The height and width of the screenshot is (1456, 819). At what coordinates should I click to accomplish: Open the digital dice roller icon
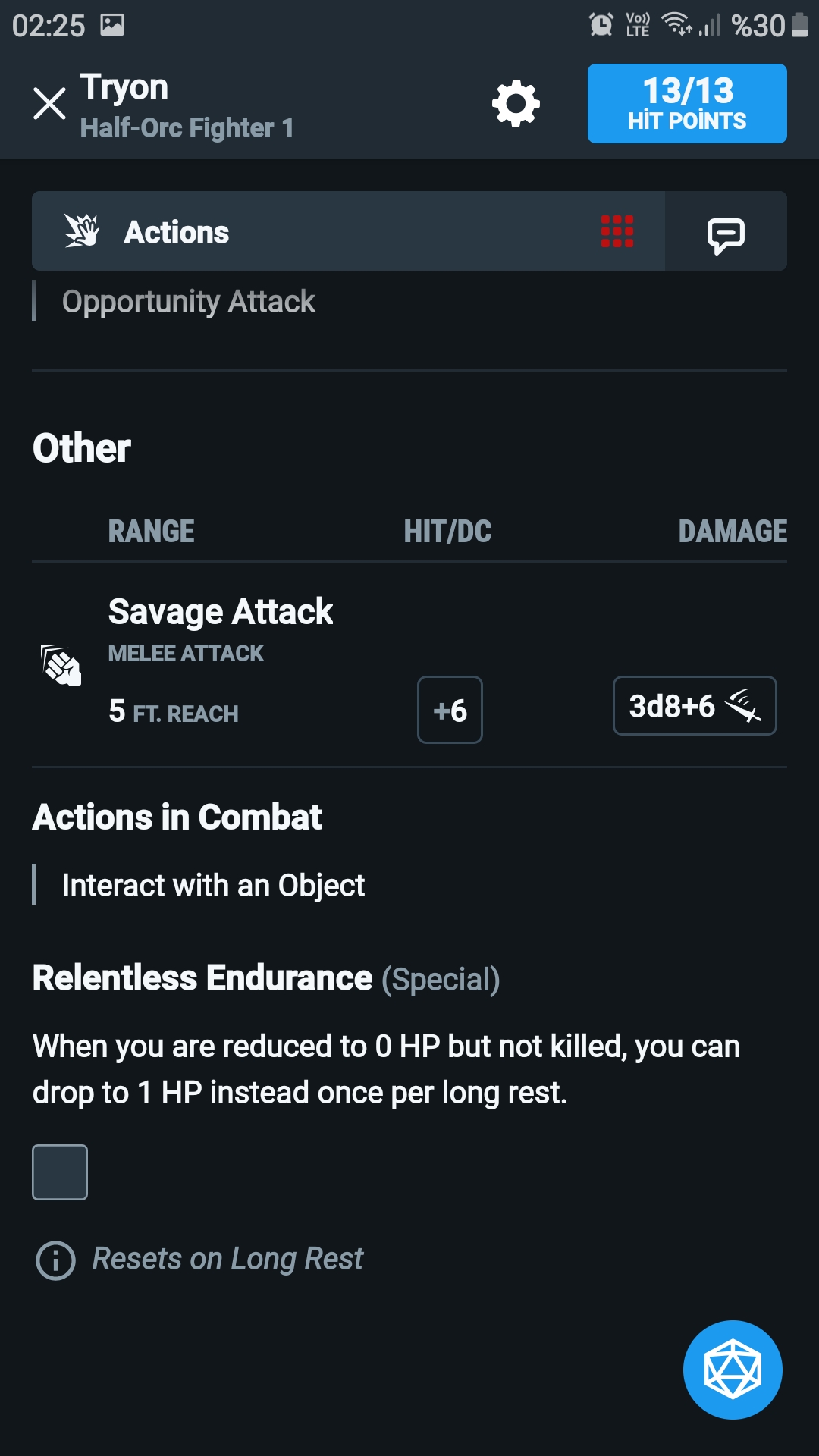click(732, 1369)
